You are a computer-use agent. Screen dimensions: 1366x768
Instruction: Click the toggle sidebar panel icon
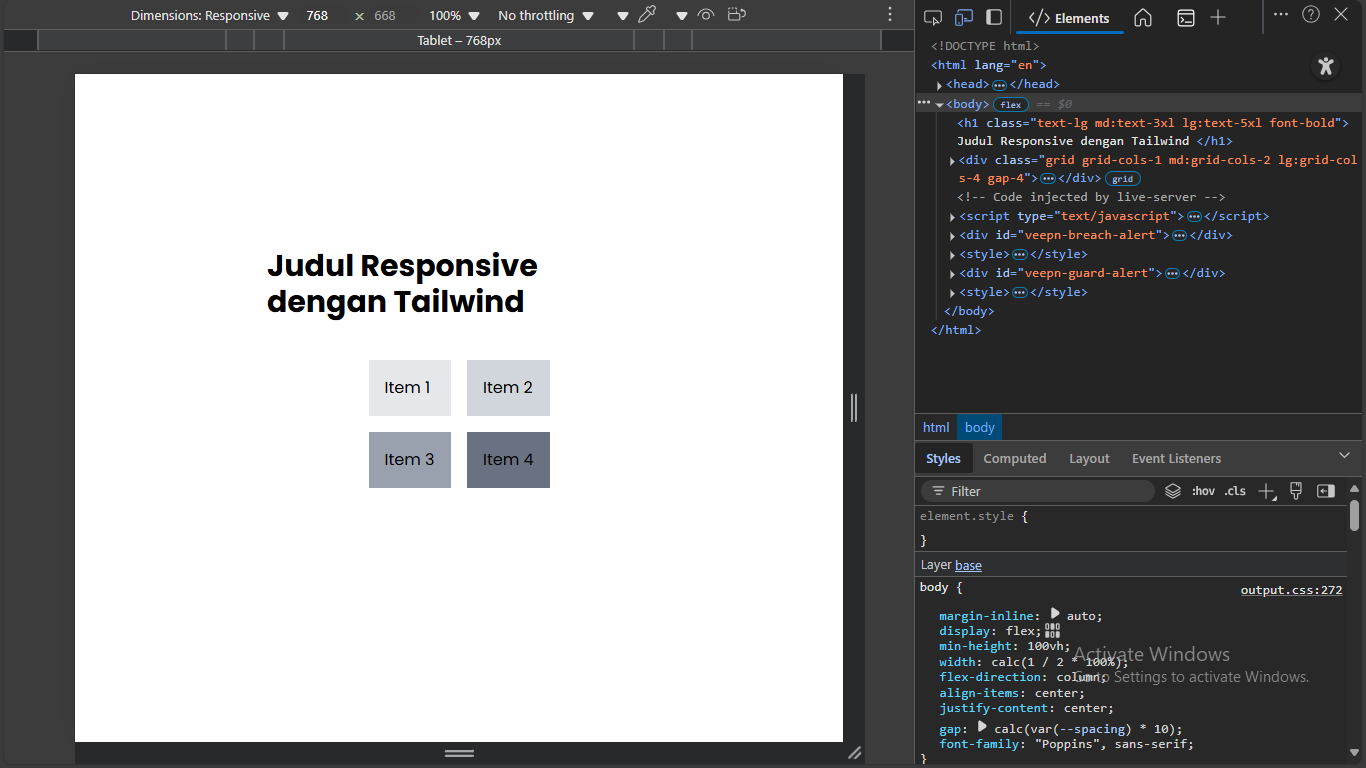(994, 17)
